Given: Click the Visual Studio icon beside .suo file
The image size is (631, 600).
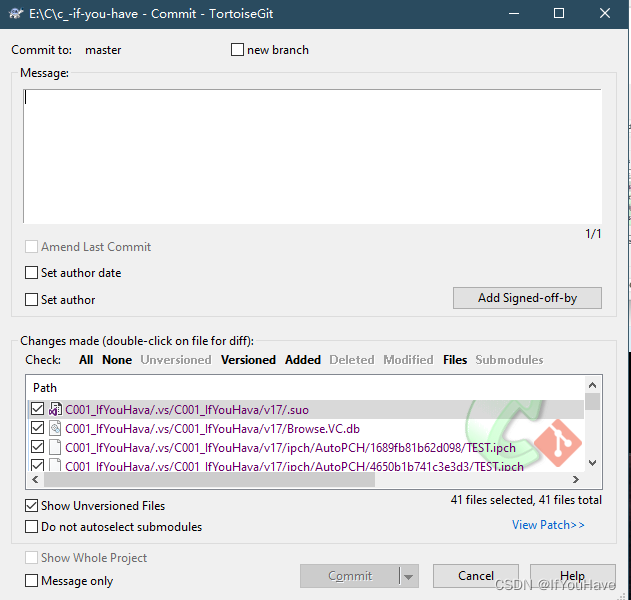Looking at the screenshot, I should point(55,409).
